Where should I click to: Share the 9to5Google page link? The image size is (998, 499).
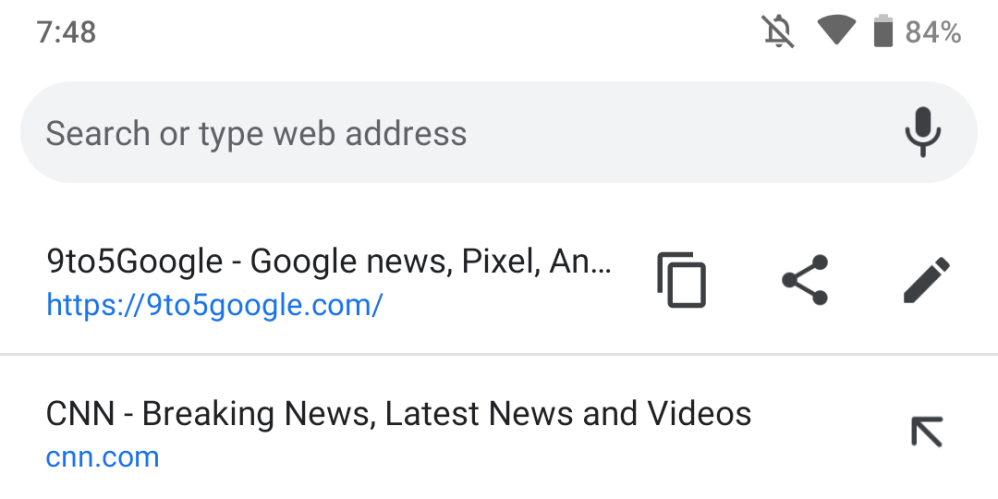click(804, 280)
